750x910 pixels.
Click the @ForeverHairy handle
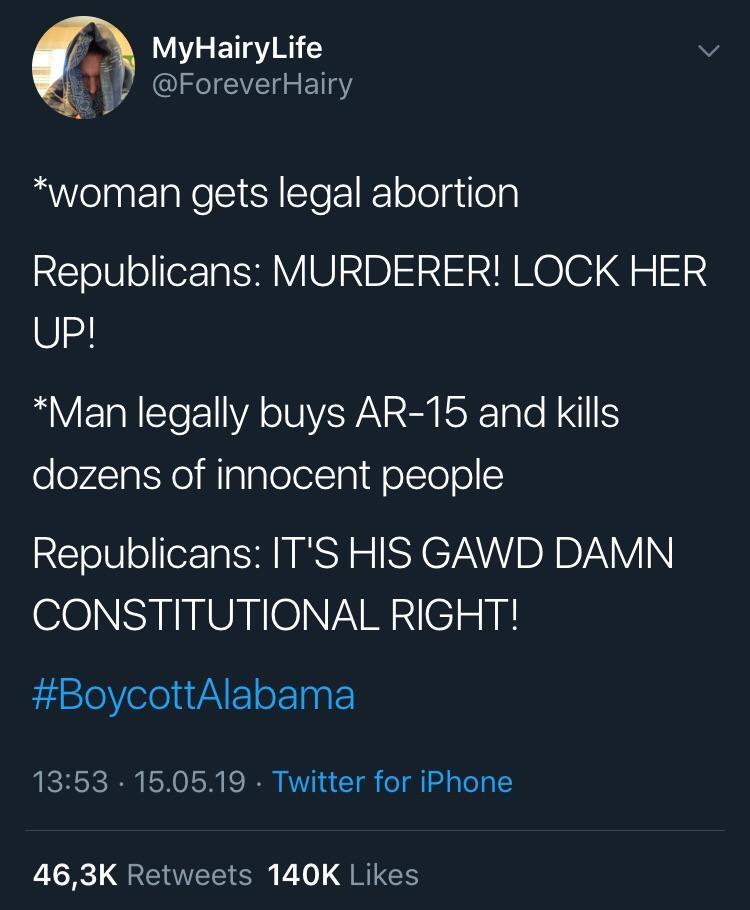pyautogui.click(x=251, y=84)
